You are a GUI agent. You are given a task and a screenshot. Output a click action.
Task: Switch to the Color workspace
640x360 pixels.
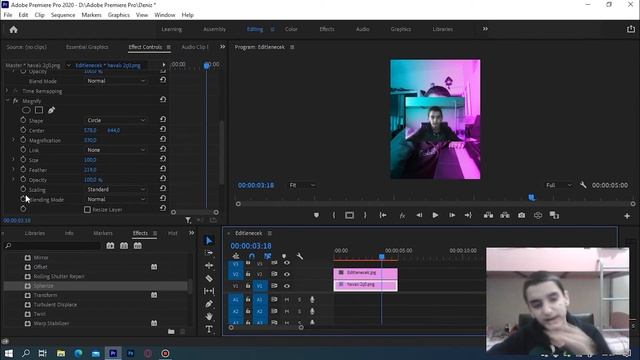click(291, 29)
